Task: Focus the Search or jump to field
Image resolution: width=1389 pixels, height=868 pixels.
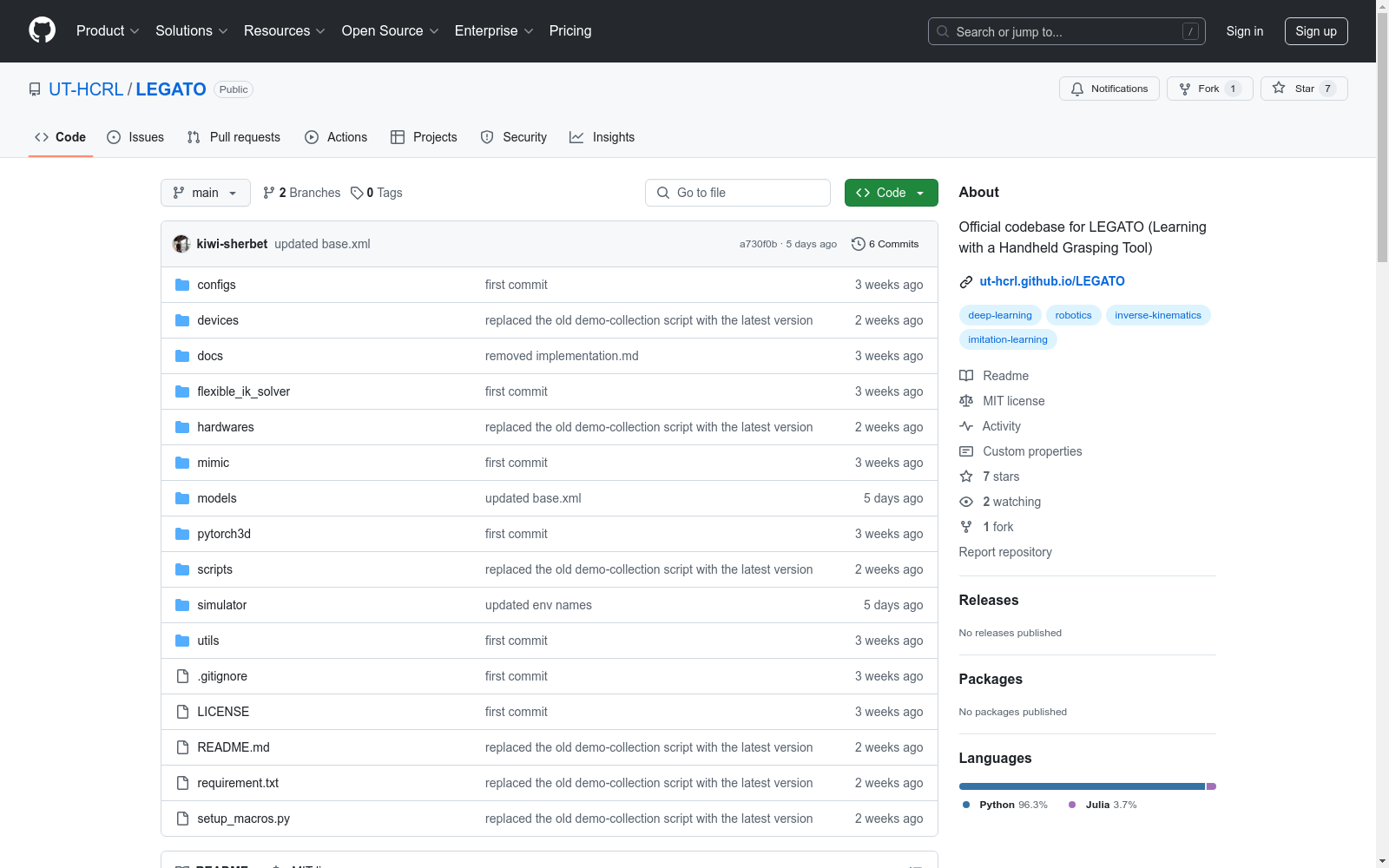Action: (1067, 31)
